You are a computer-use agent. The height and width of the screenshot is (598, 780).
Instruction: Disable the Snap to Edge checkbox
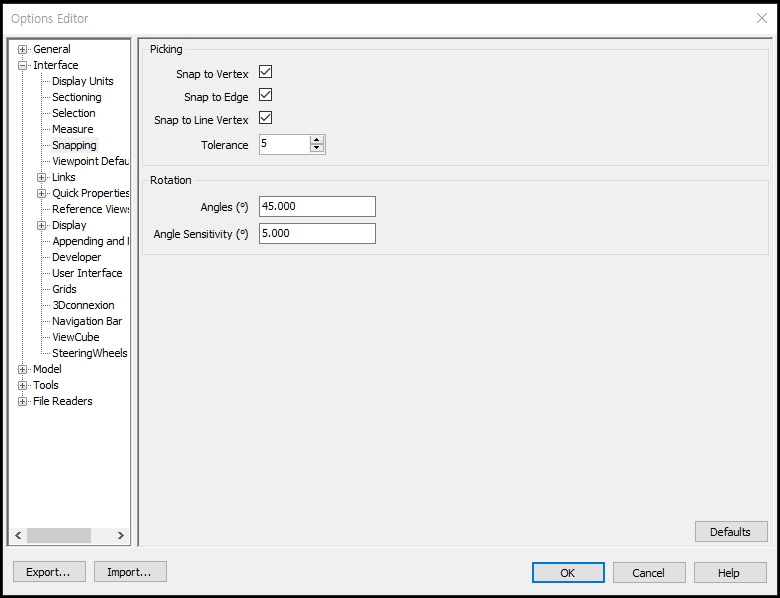(265, 95)
